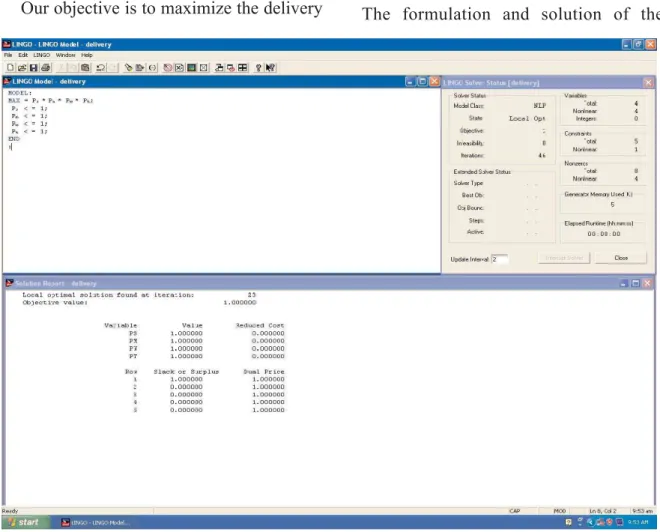Click the State Local Opt value
The image size is (660, 532).
click(x=527, y=119)
